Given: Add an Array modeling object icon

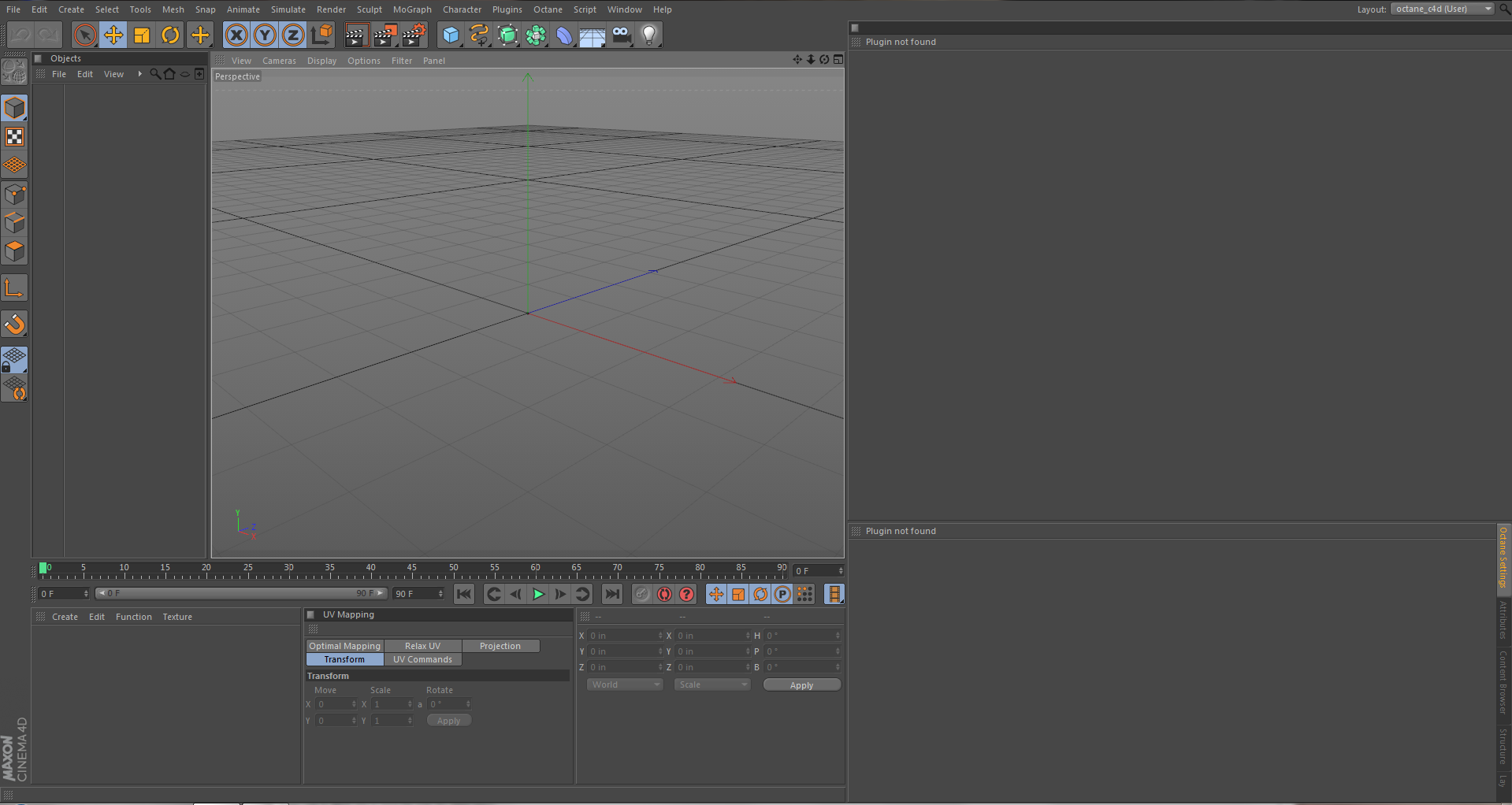Looking at the screenshot, I should coord(536,35).
